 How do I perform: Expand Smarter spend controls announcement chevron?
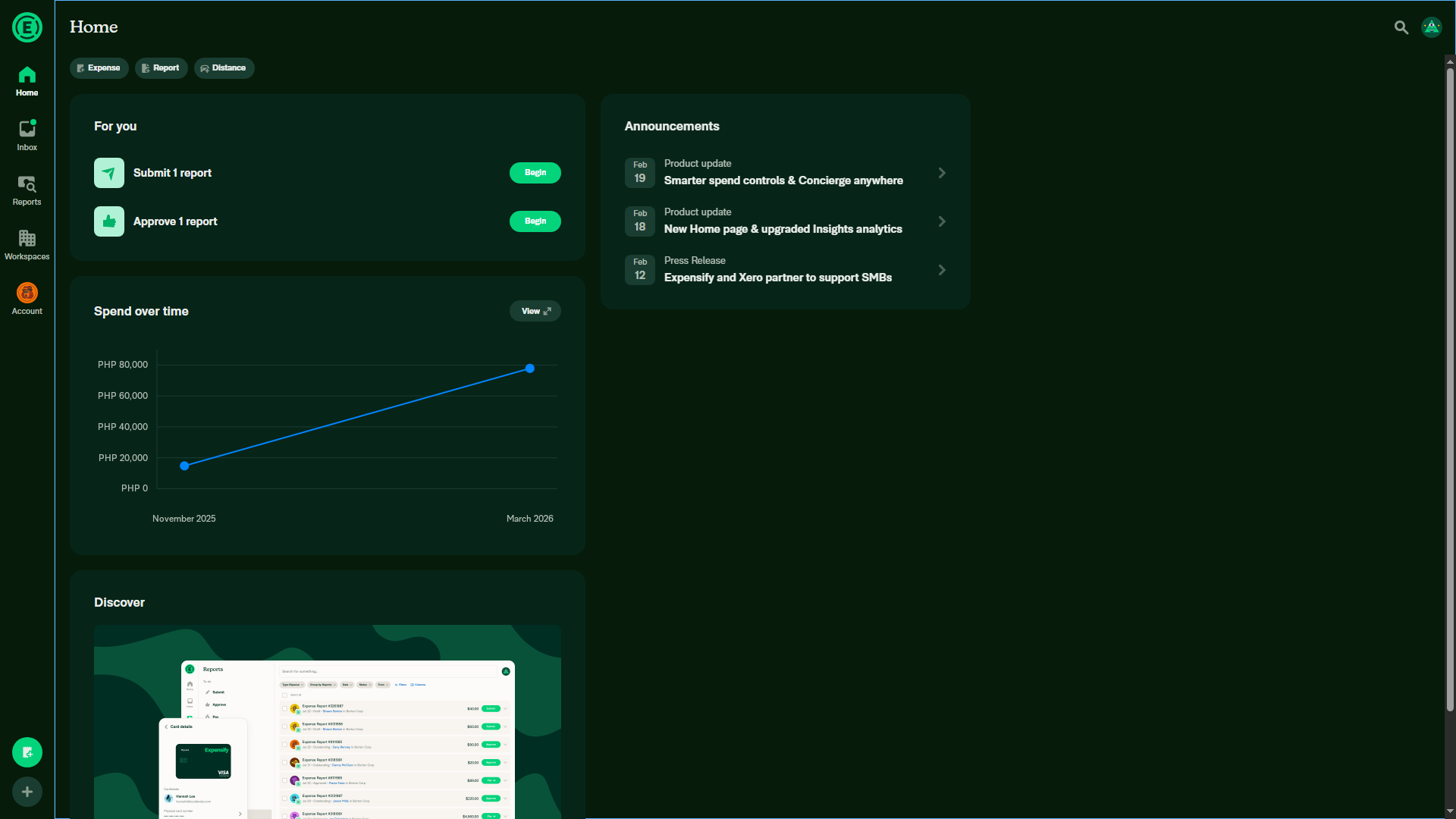942,173
